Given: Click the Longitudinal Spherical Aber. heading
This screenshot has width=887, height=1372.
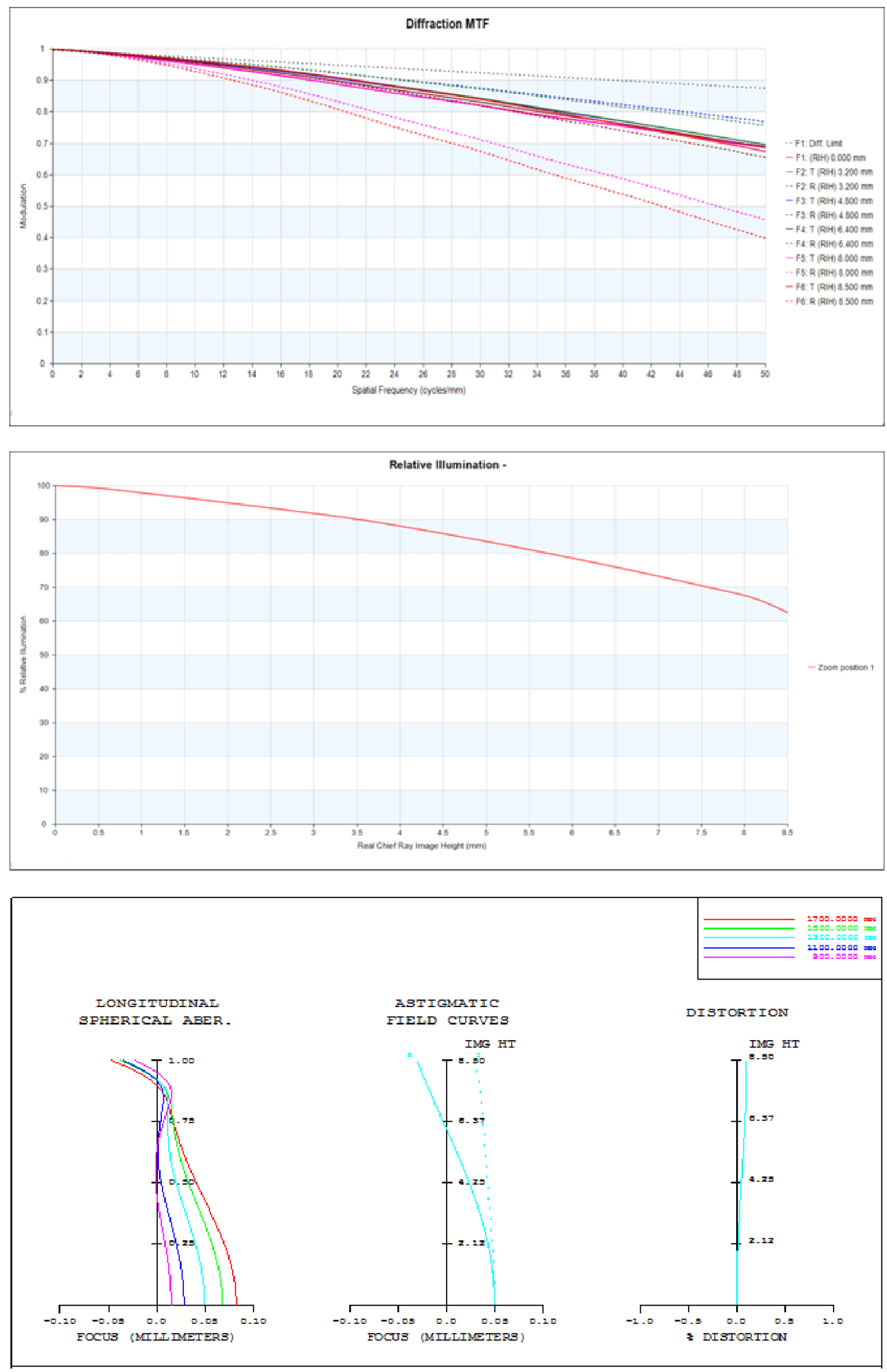Looking at the screenshot, I should pyautogui.click(x=156, y=1012).
